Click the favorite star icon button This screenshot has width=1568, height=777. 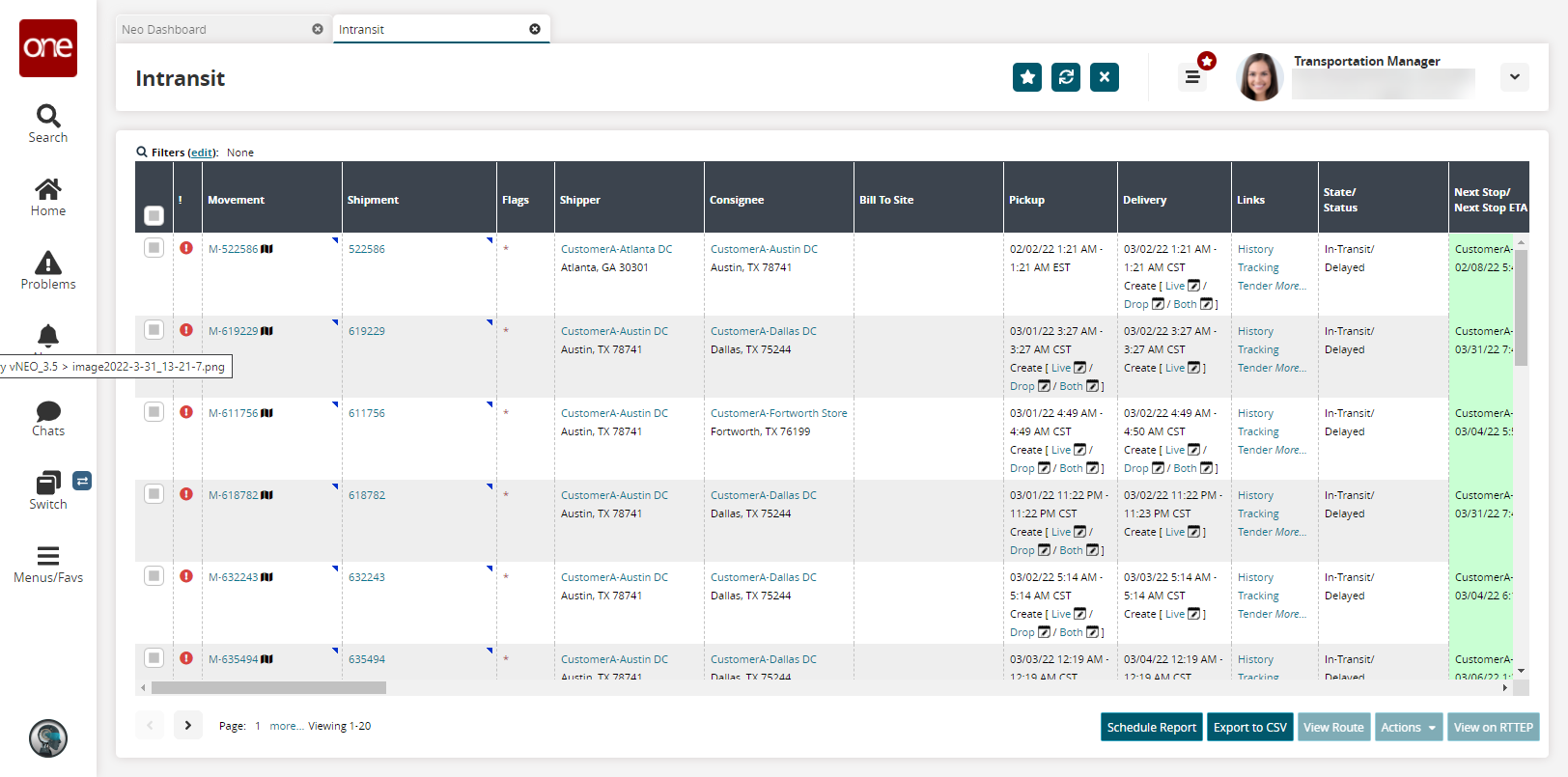click(1026, 77)
